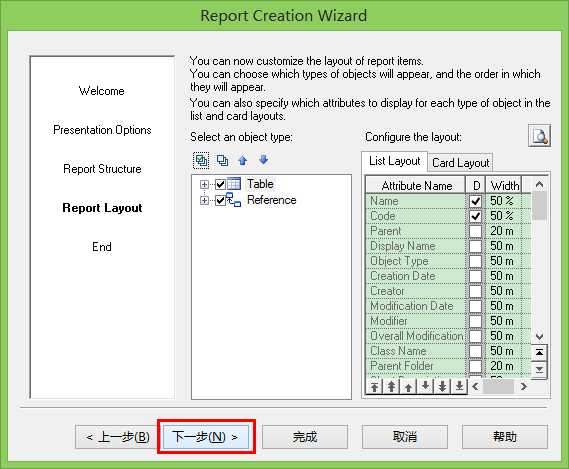Image resolution: width=569 pixels, height=469 pixels.
Task: Go to the End wizard step
Action: (102, 247)
